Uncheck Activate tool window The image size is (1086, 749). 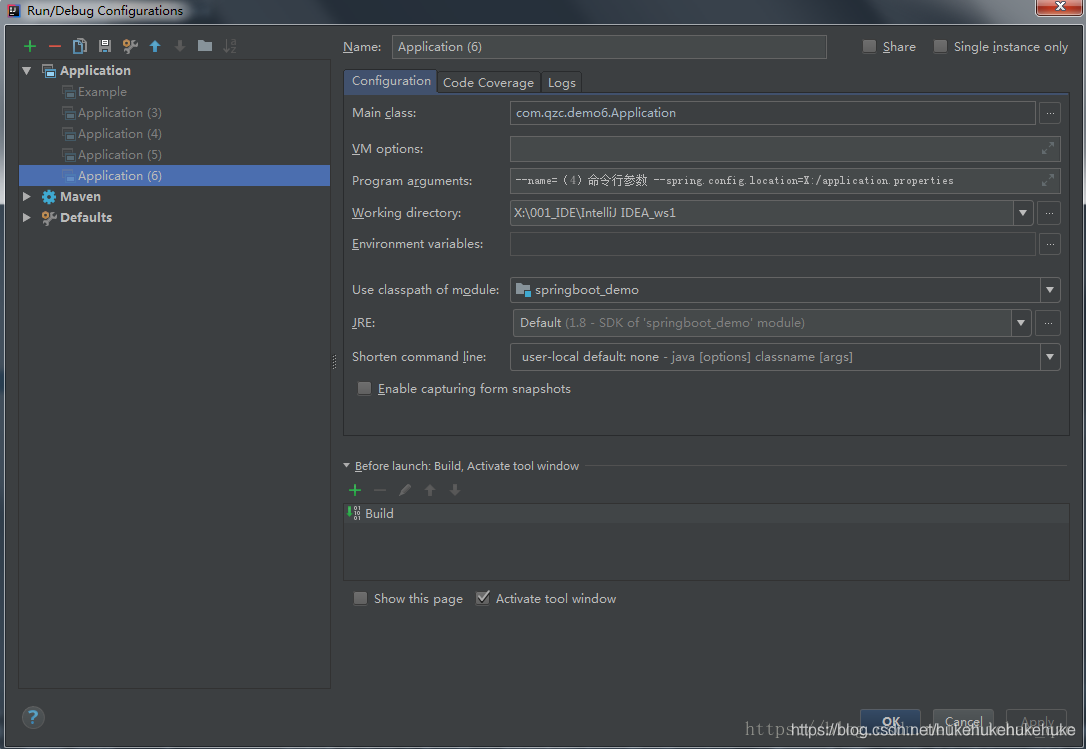pyautogui.click(x=483, y=598)
